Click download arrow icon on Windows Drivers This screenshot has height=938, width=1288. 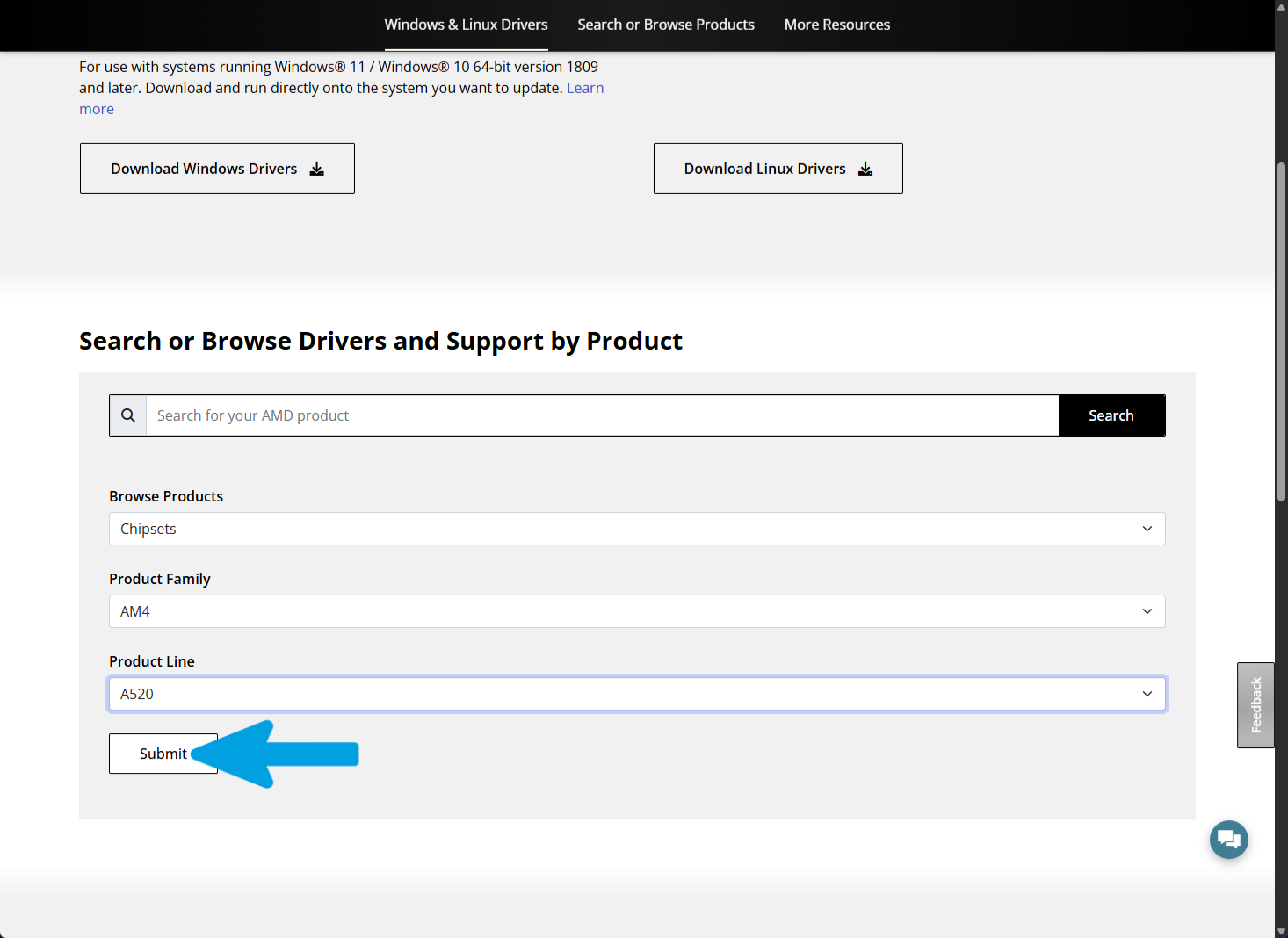317,169
